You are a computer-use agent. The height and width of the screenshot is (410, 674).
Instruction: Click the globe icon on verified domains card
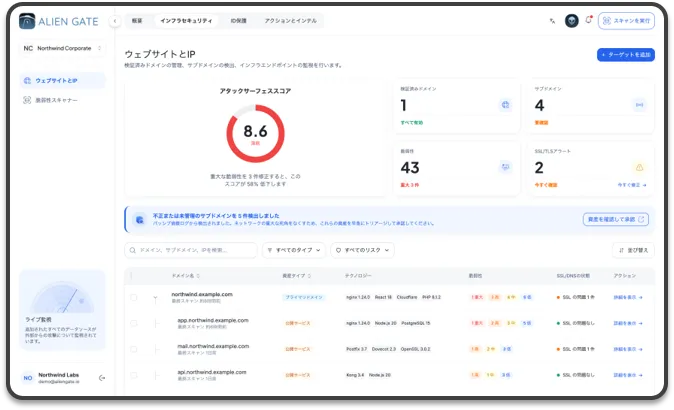coord(506,105)
